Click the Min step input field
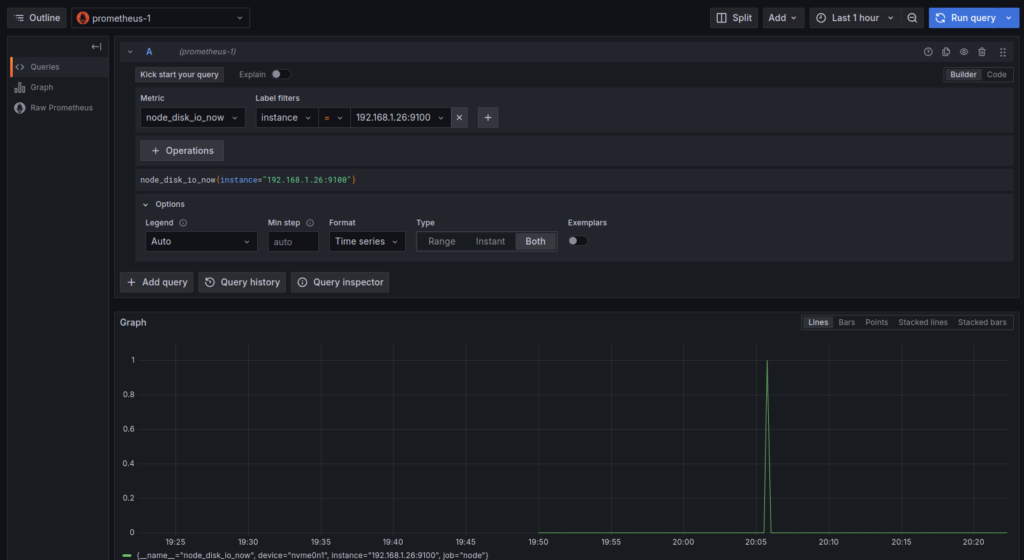1024x560 pixels. point(292,241)
